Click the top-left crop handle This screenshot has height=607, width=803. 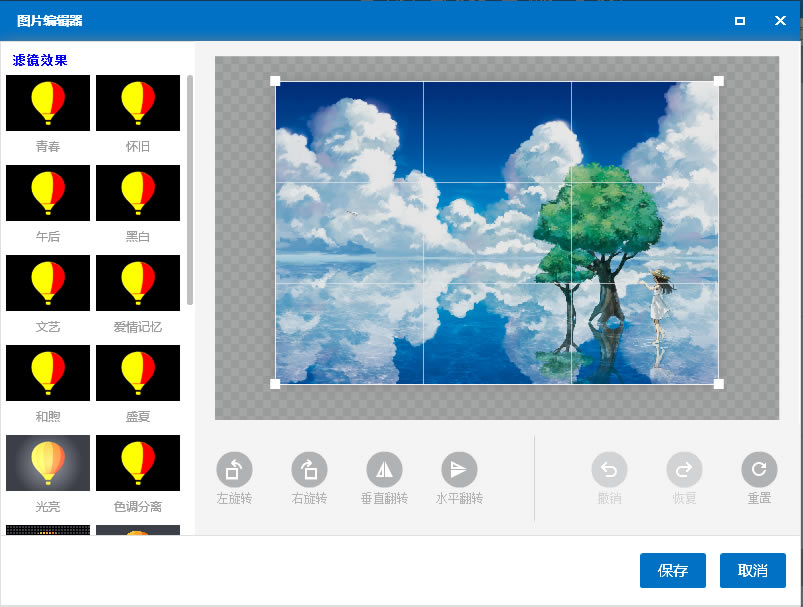point(275,81)
